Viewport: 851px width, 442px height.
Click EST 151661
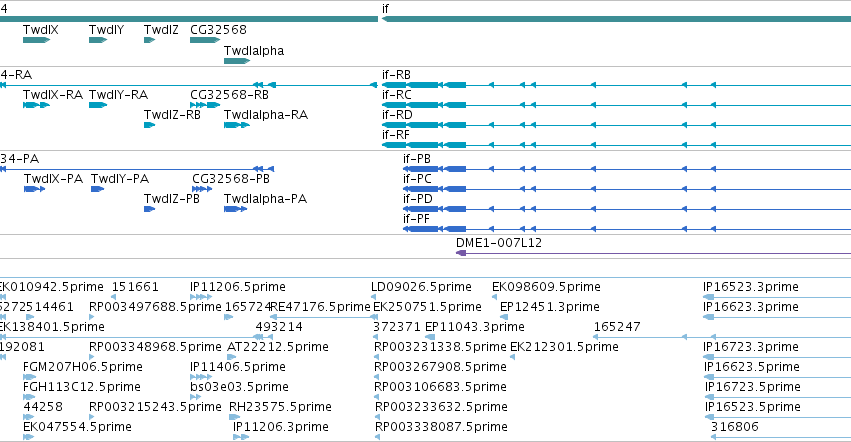tap(113, 297)
